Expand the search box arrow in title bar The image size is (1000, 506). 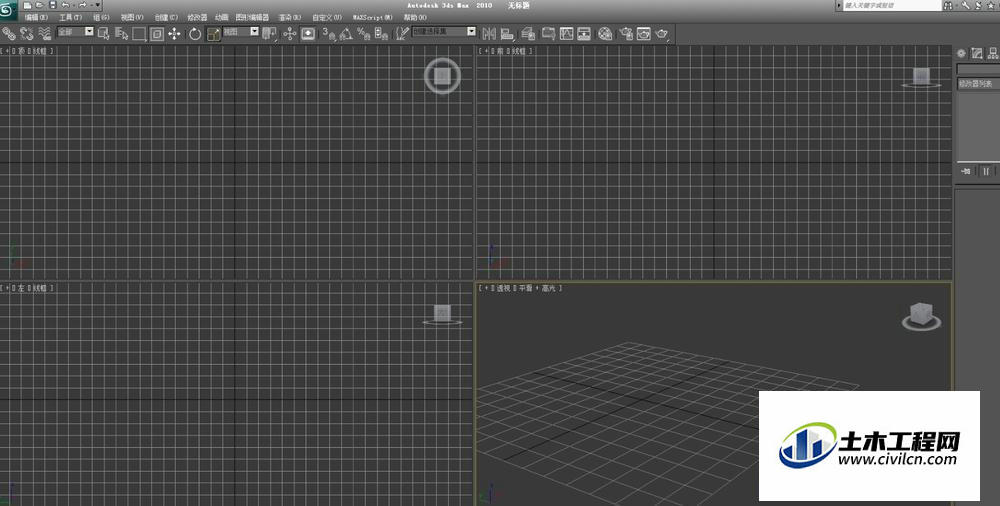point(839,5)
